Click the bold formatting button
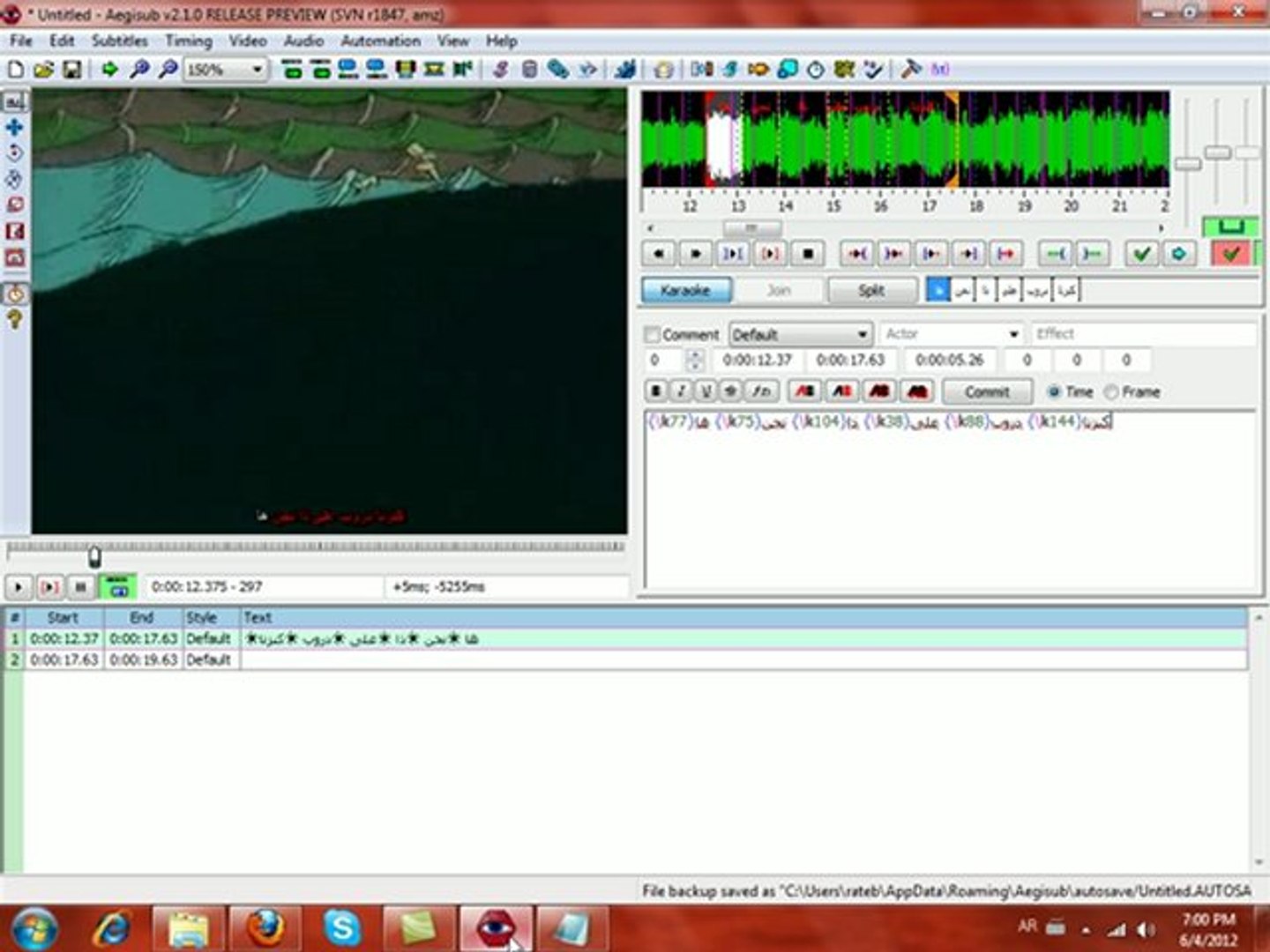Viewport: 1270px width, 952px height. tap(655, 391)
